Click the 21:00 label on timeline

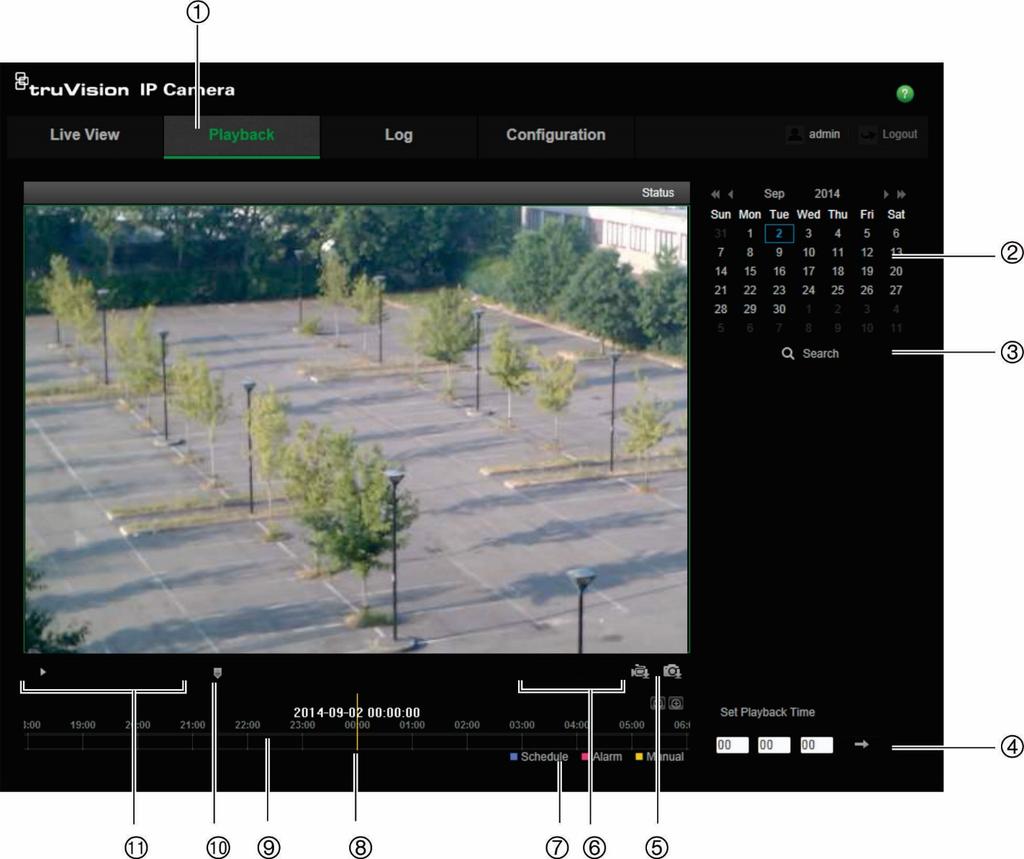click(193, 725)
